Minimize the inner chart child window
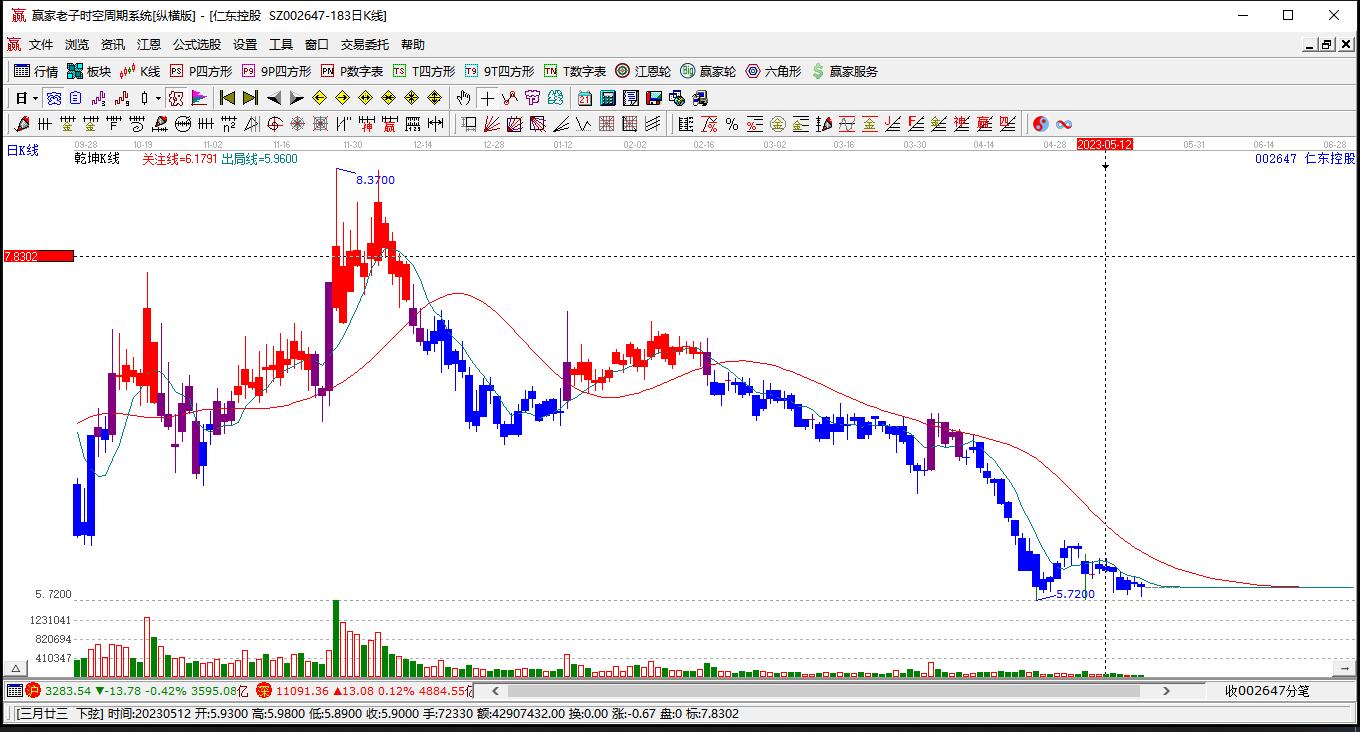The width and height of the screenshot is (1360, 732). tap(1310, 45)
